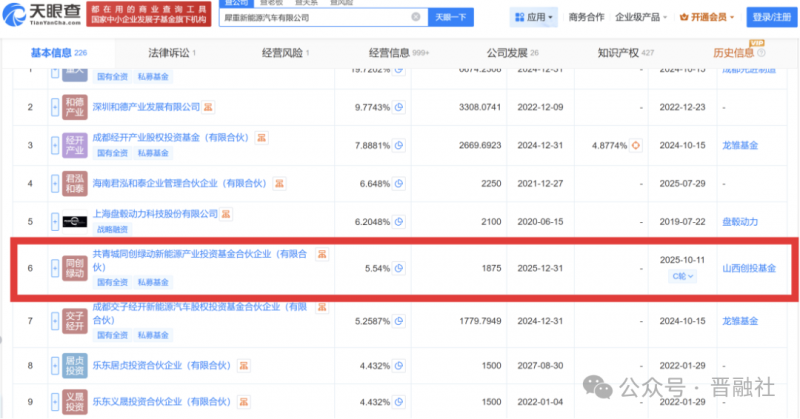Open the 商务合作 link
This screenshot has width=800, height=419.
pyautogui.click(x=586, y=17)
